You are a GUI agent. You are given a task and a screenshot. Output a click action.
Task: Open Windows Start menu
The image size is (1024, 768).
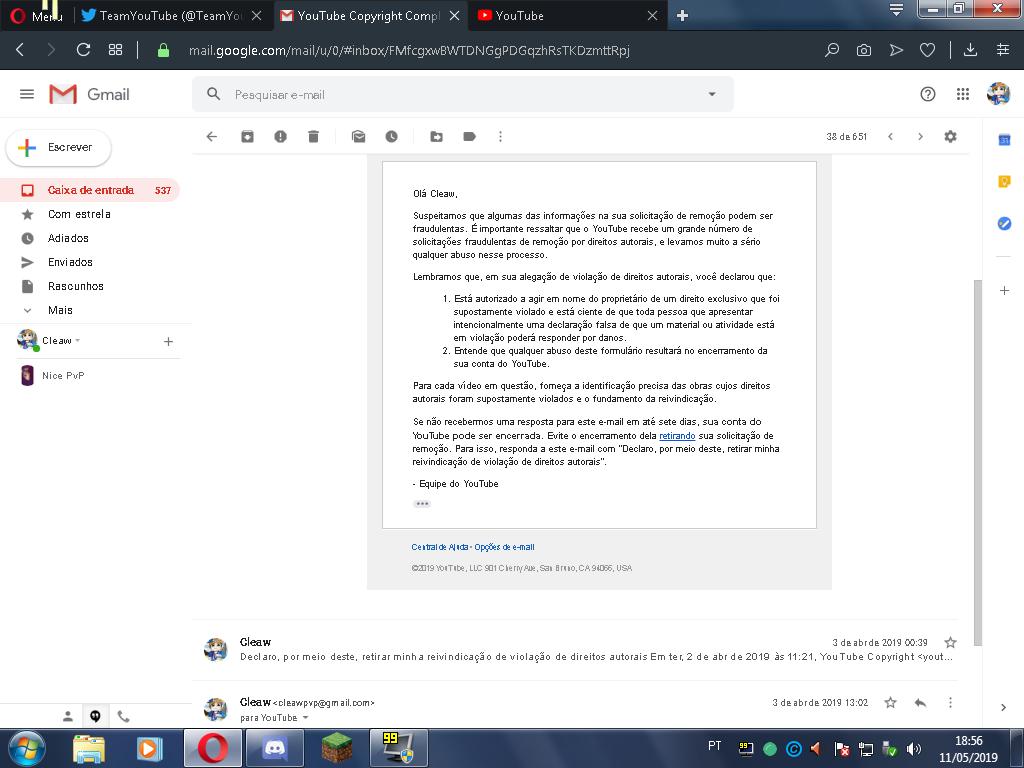coord(27,748)
